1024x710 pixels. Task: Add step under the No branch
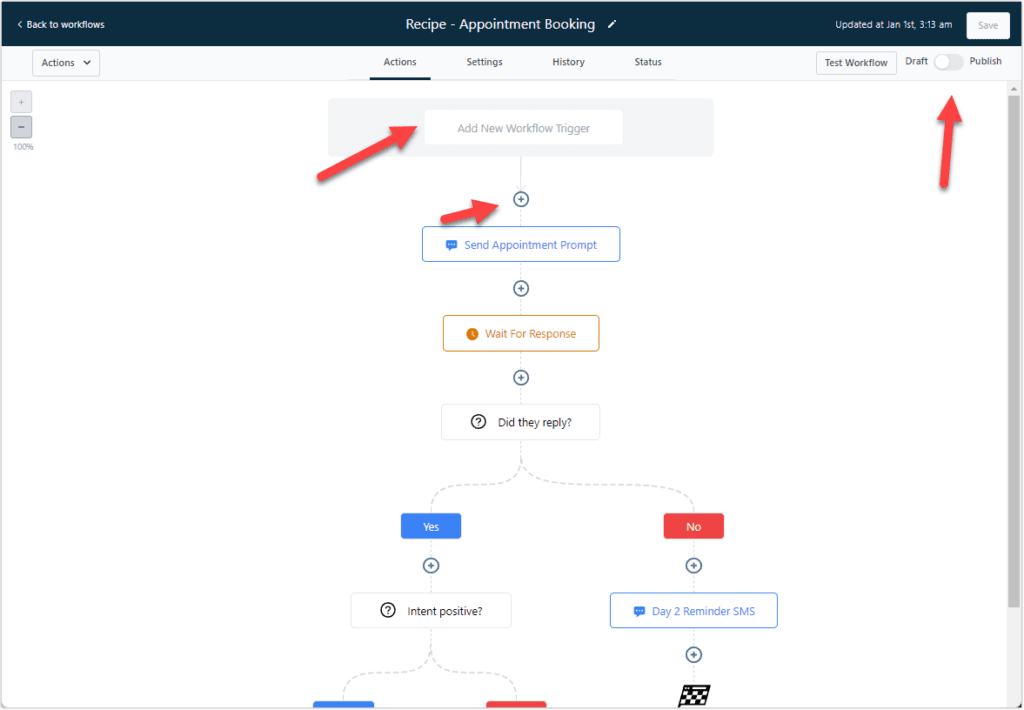click(x=694, y=566)
